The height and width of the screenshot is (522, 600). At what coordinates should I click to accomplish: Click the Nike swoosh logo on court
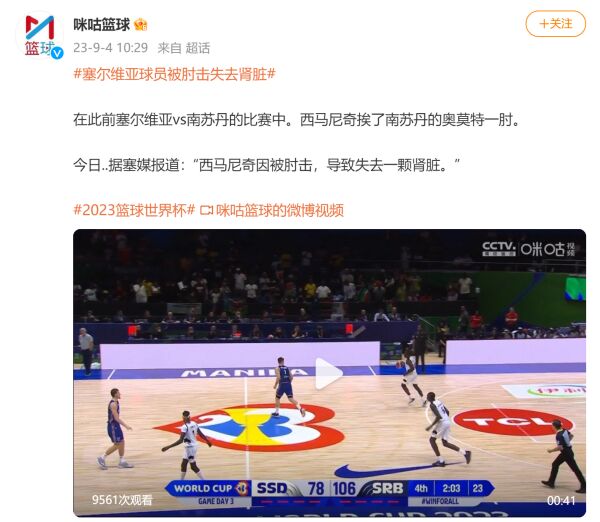pos(396,469)
